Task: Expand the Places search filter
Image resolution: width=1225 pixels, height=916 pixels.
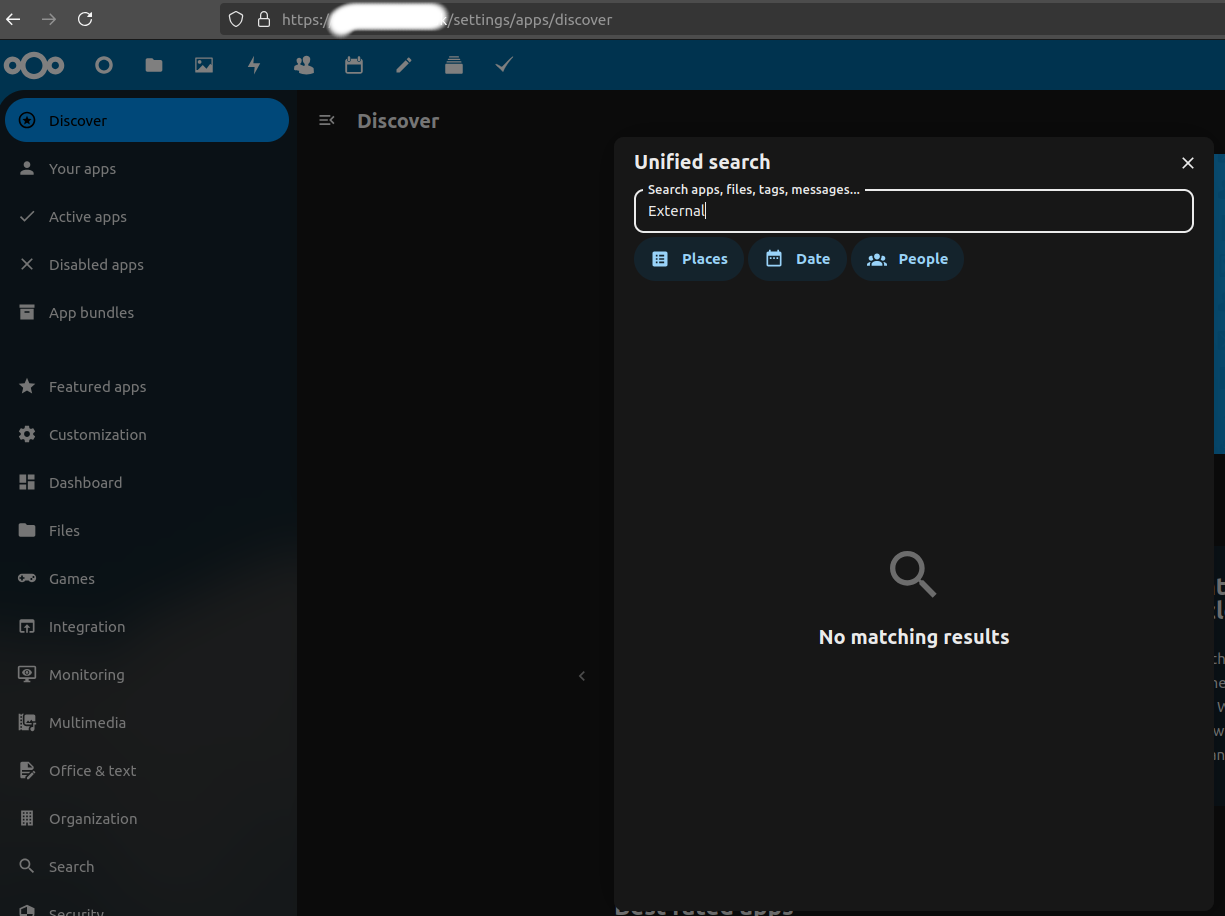Action: (689, 259)
